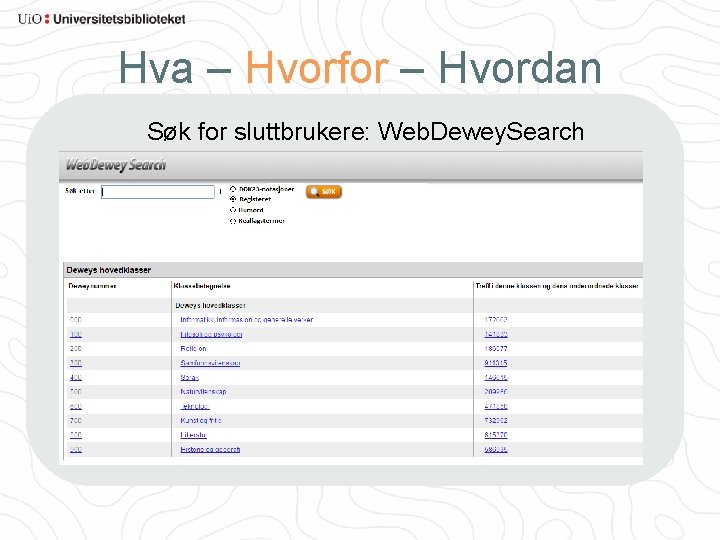Open Dewey number 600 link

click(76, 406)
